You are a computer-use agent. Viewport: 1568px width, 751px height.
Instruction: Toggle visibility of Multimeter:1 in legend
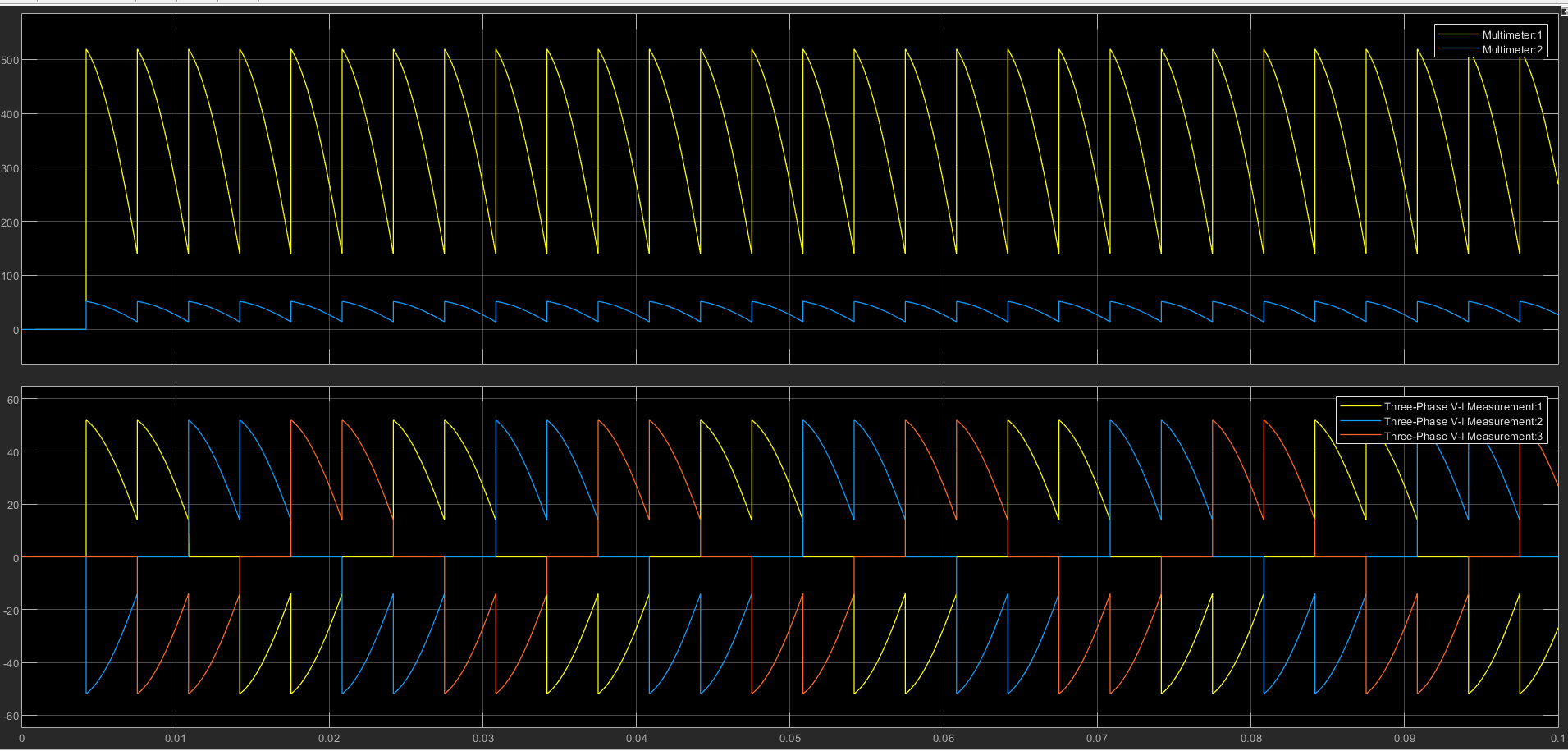click(1491, 34)
